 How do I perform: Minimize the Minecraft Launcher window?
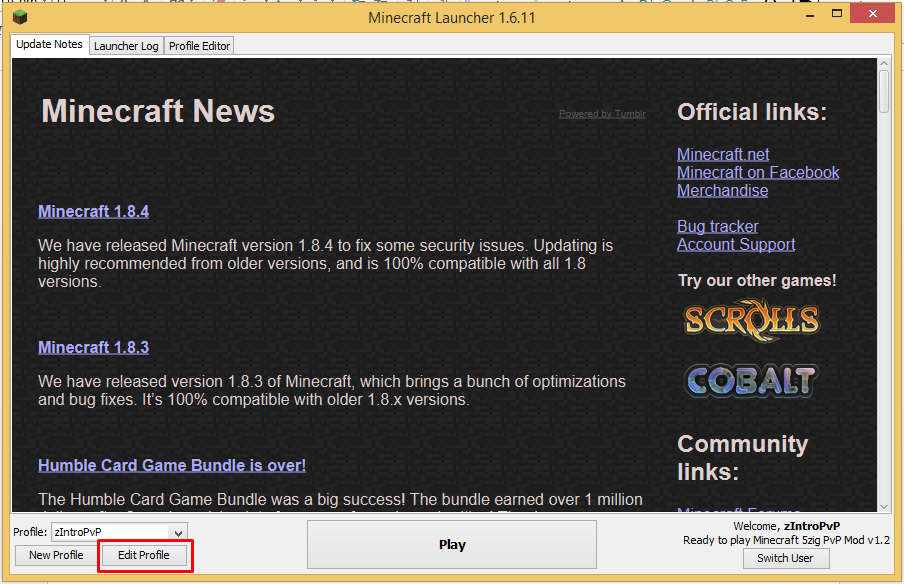[x=810, y=15]
